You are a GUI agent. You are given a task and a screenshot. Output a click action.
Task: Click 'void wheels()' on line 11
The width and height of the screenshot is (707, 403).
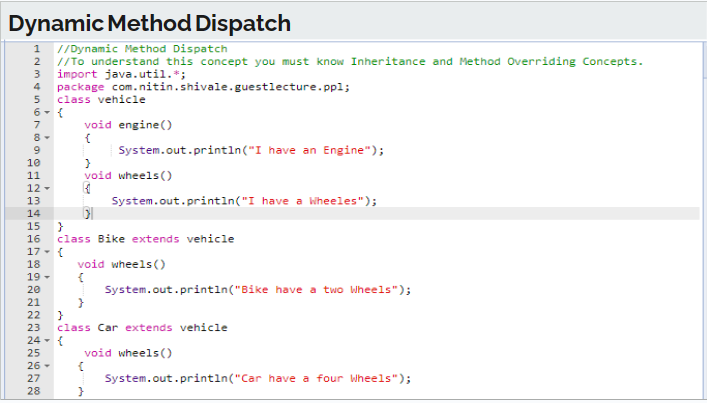[x=128, y=175]
